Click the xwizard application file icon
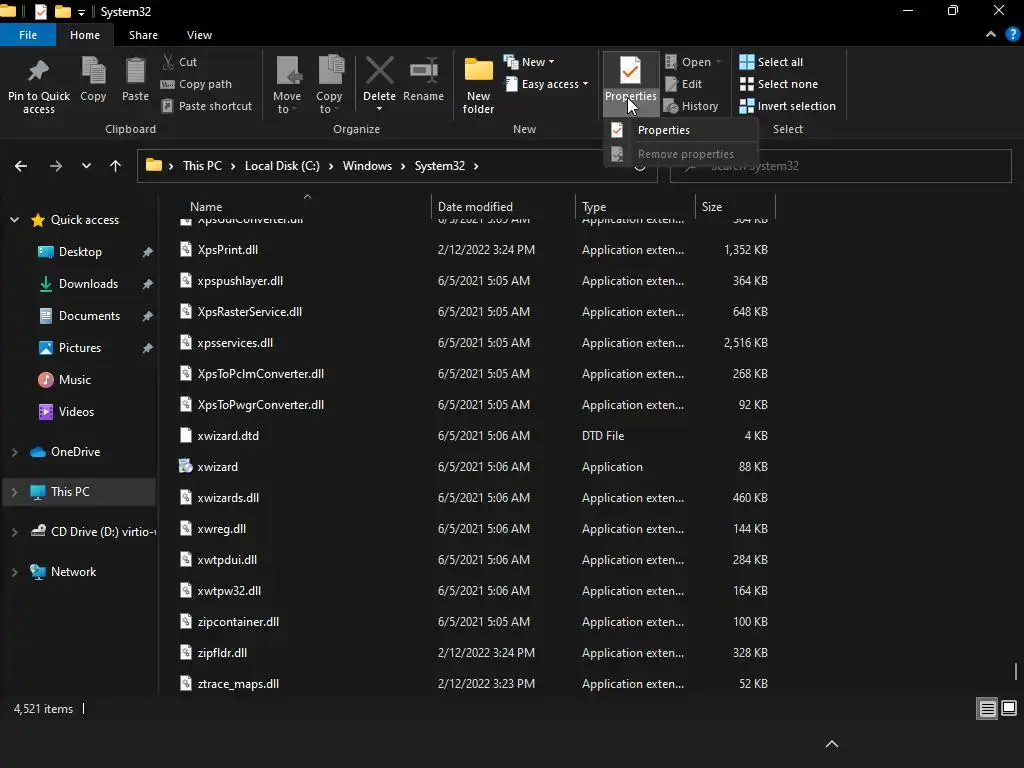The width and height of the screenshot is (1024, 768). [185, 466]
